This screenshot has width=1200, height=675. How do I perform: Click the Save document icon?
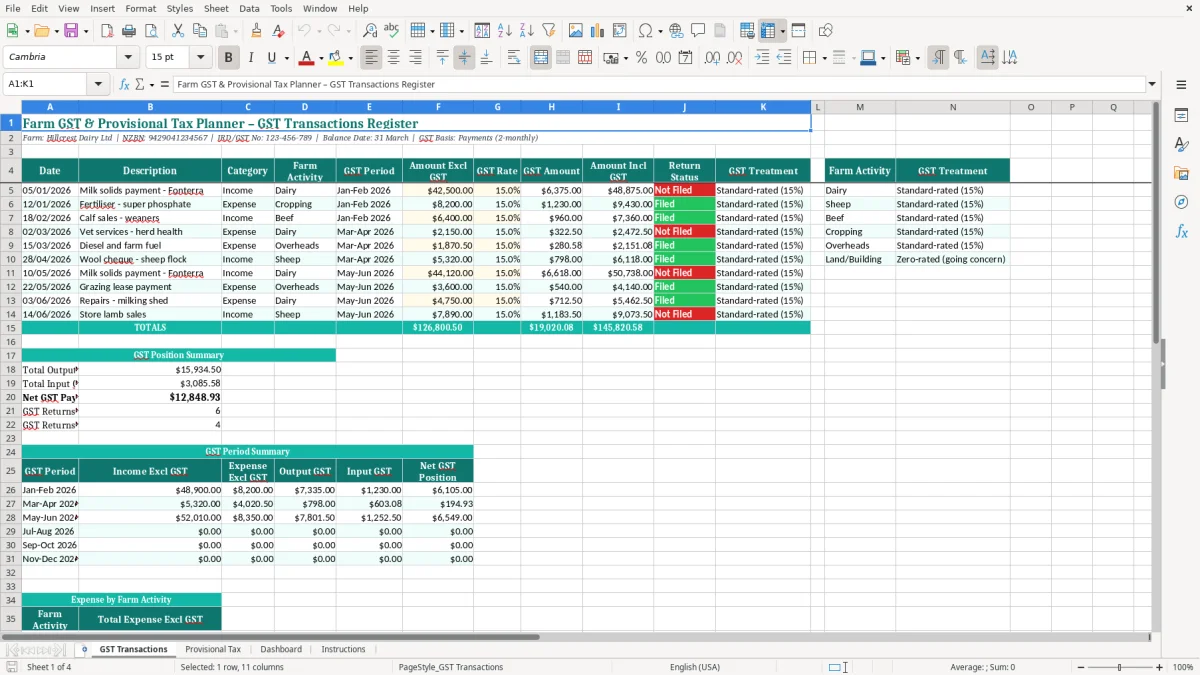71,31
